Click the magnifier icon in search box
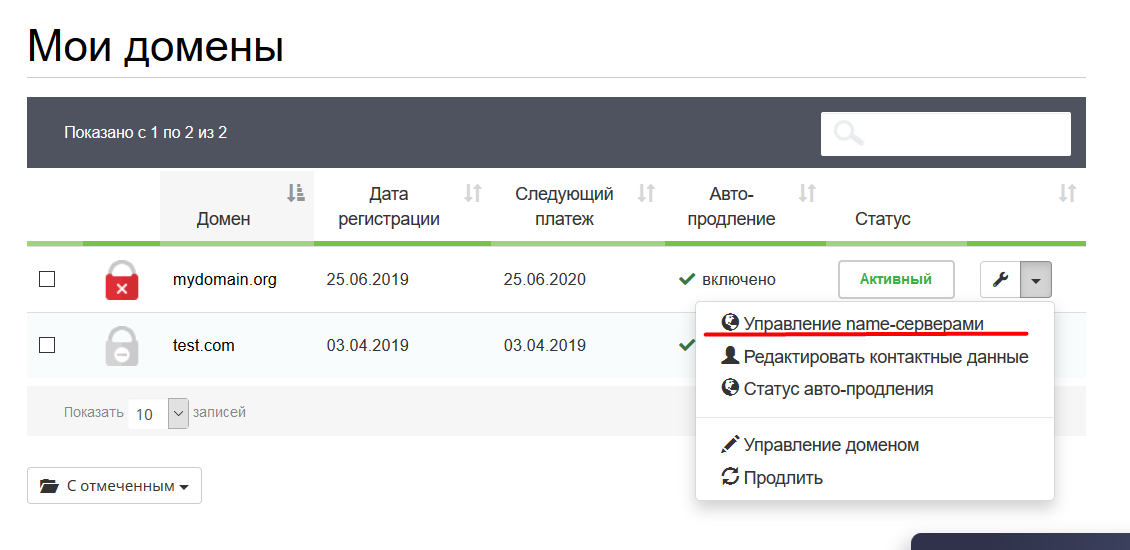1130x550 pixels. pyautogui.click(x=849, y=133)
